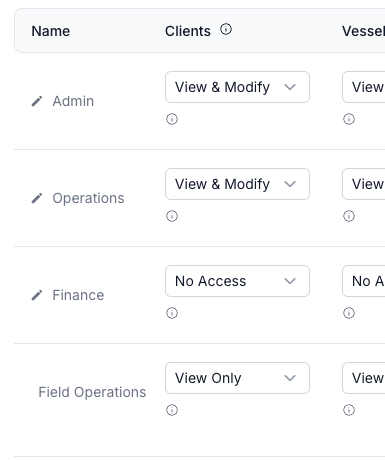Click the info icon next to Clients header
The width and height of the screenshot is (385, 461).
pyautogui.click(x=226, y=29)
